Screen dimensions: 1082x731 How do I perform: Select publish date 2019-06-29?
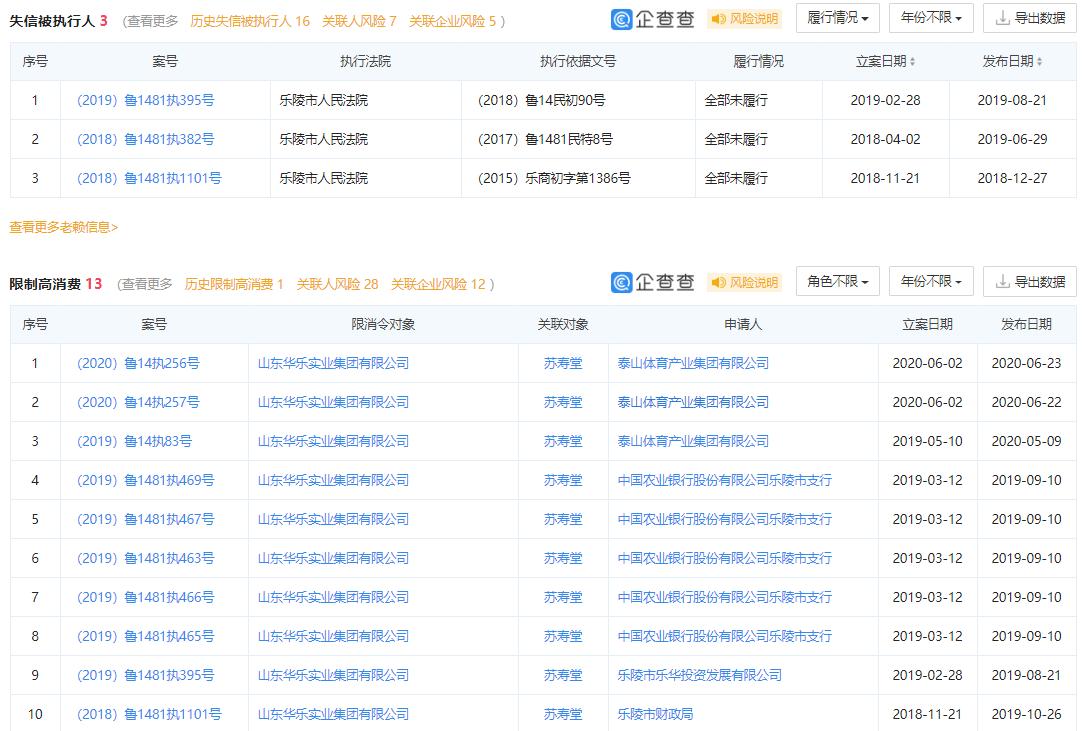[1012, 139]
